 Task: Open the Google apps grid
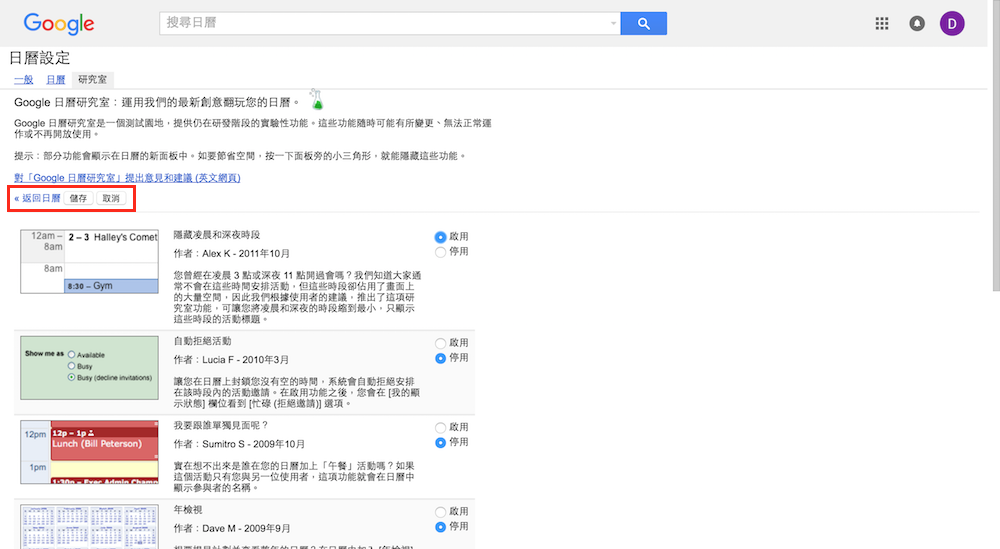(882, 24)
